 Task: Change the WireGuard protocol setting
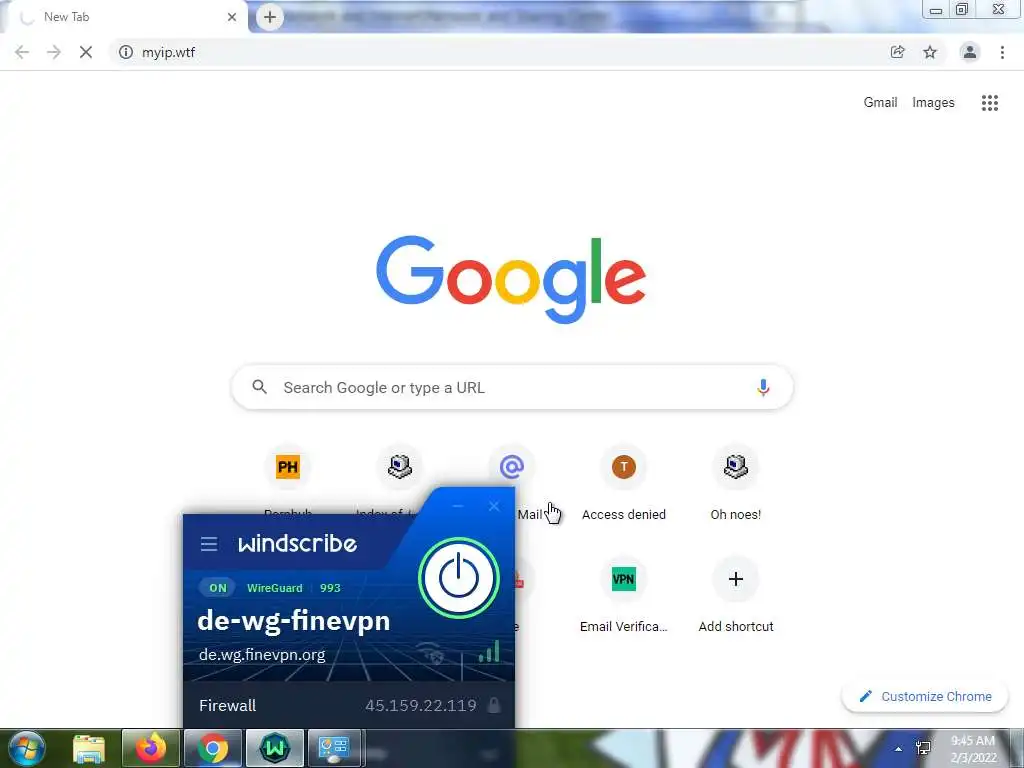point(274,588)
